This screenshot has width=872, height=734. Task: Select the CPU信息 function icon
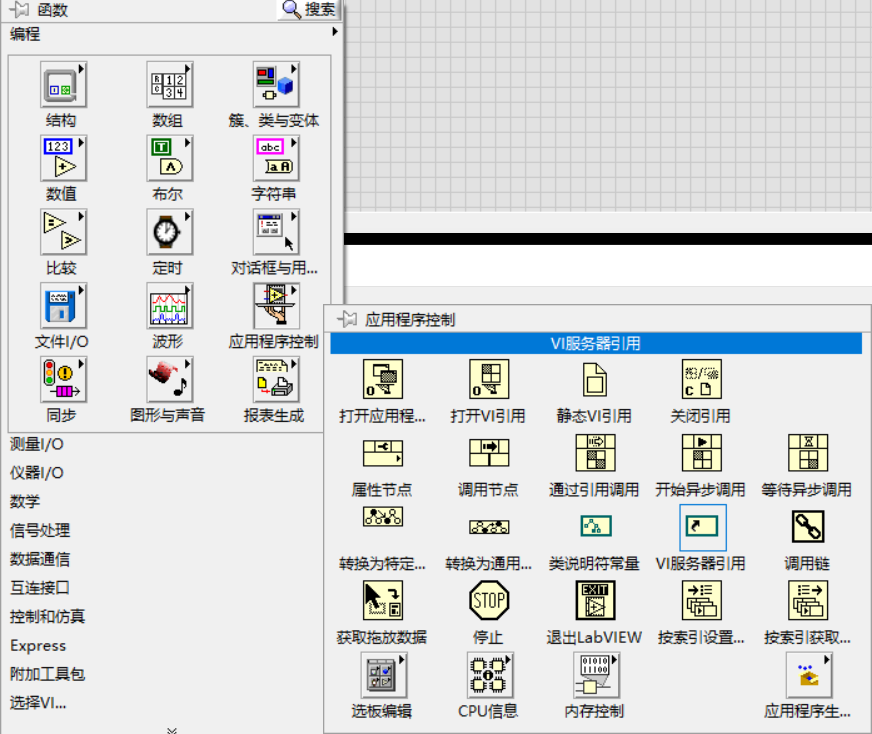pyautogui.click(x=491, y=675)
